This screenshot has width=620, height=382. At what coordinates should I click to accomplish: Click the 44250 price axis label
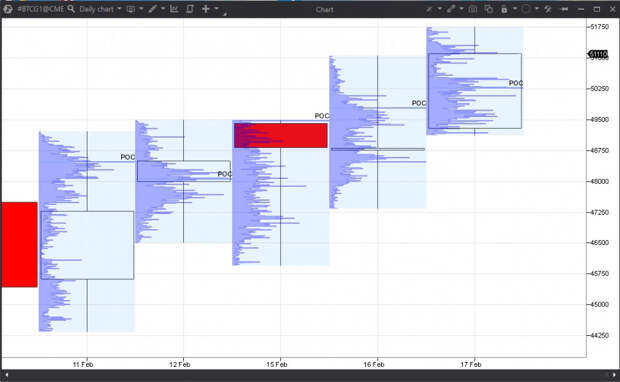(599, 335)
